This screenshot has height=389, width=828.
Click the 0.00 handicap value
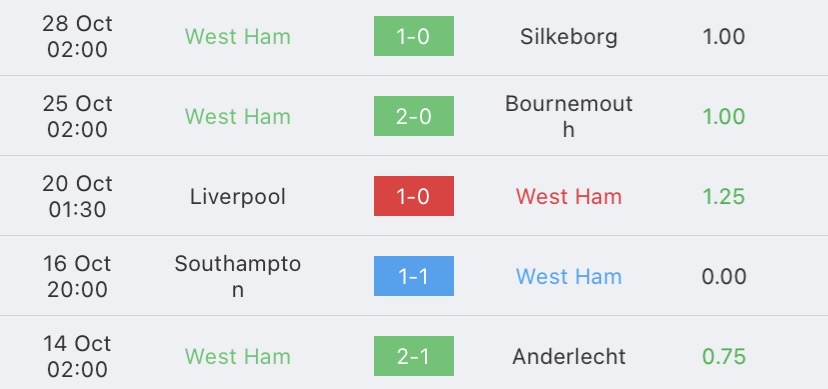tap(723, 277)
